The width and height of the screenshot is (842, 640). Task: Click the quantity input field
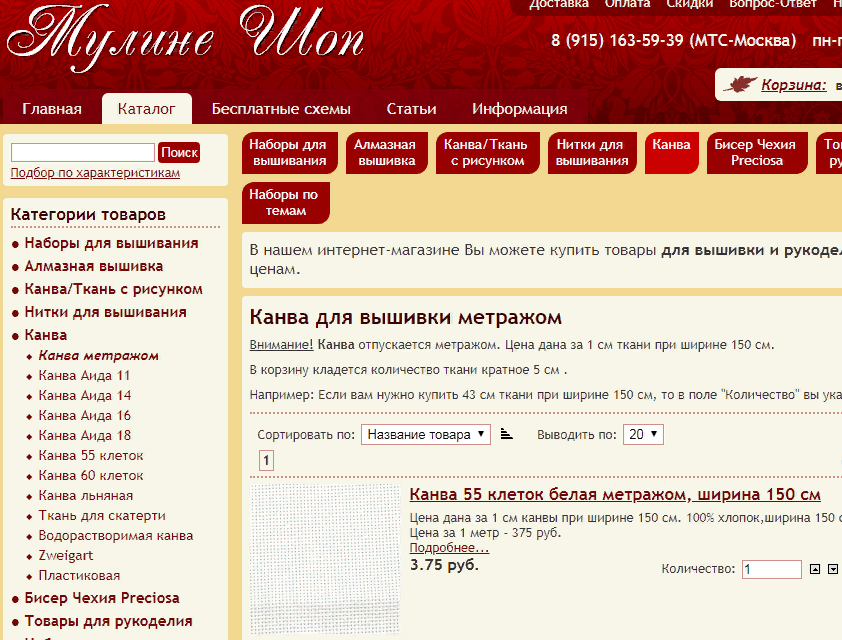pyautogui.click(x=772, y=569)
